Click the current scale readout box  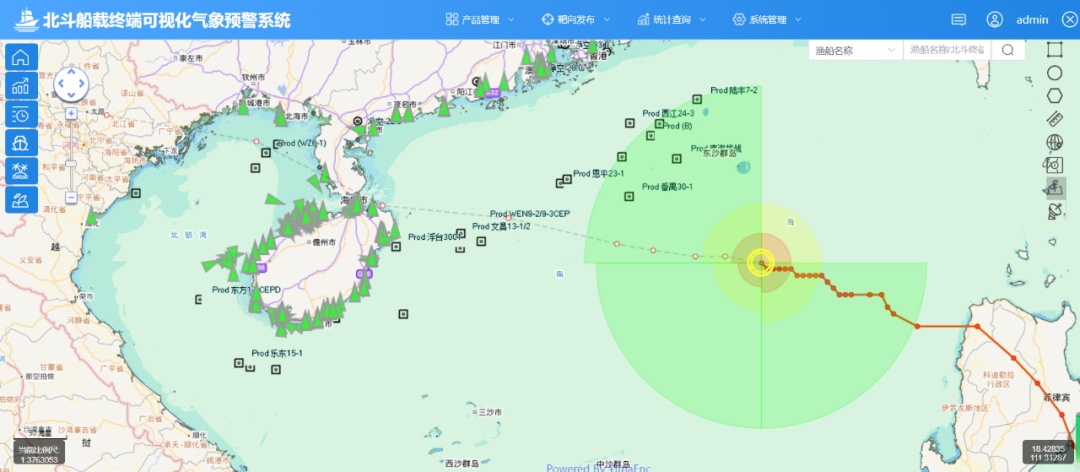coord(39,454)
